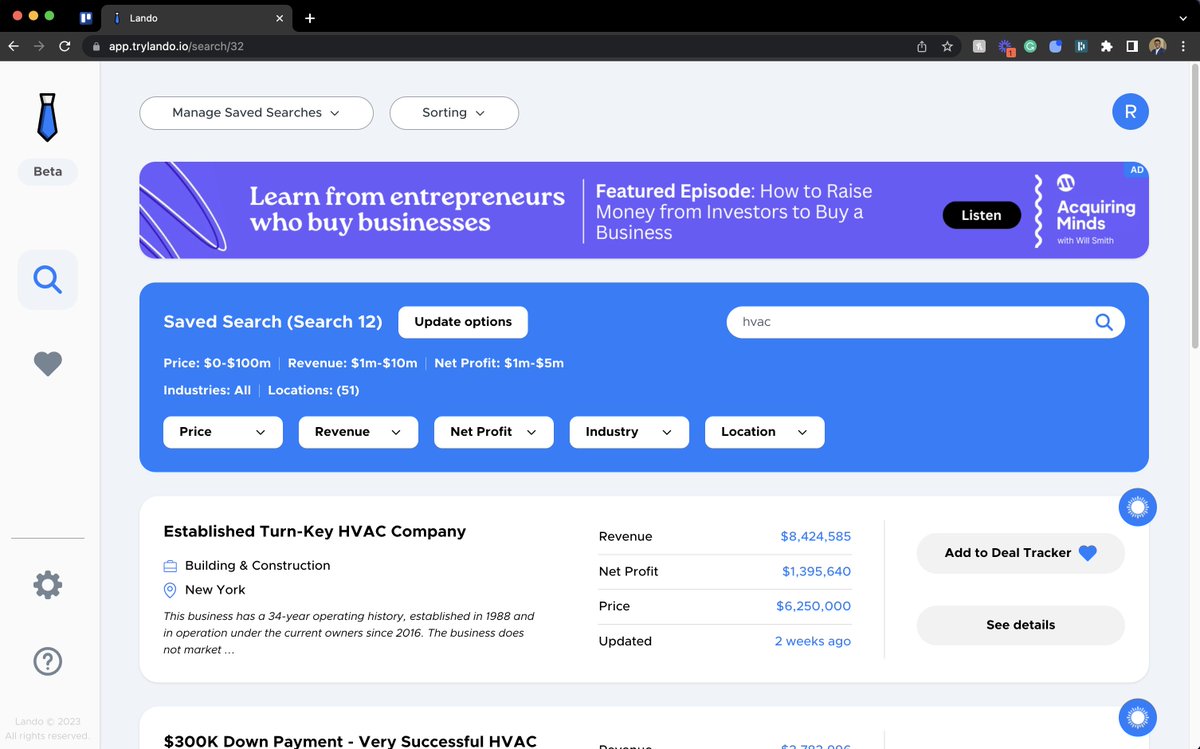Click 'Net Profit: $1m-$5m' filter summary
The width and height of the screenshot is (1200, 749).
[x=499, y=363]
